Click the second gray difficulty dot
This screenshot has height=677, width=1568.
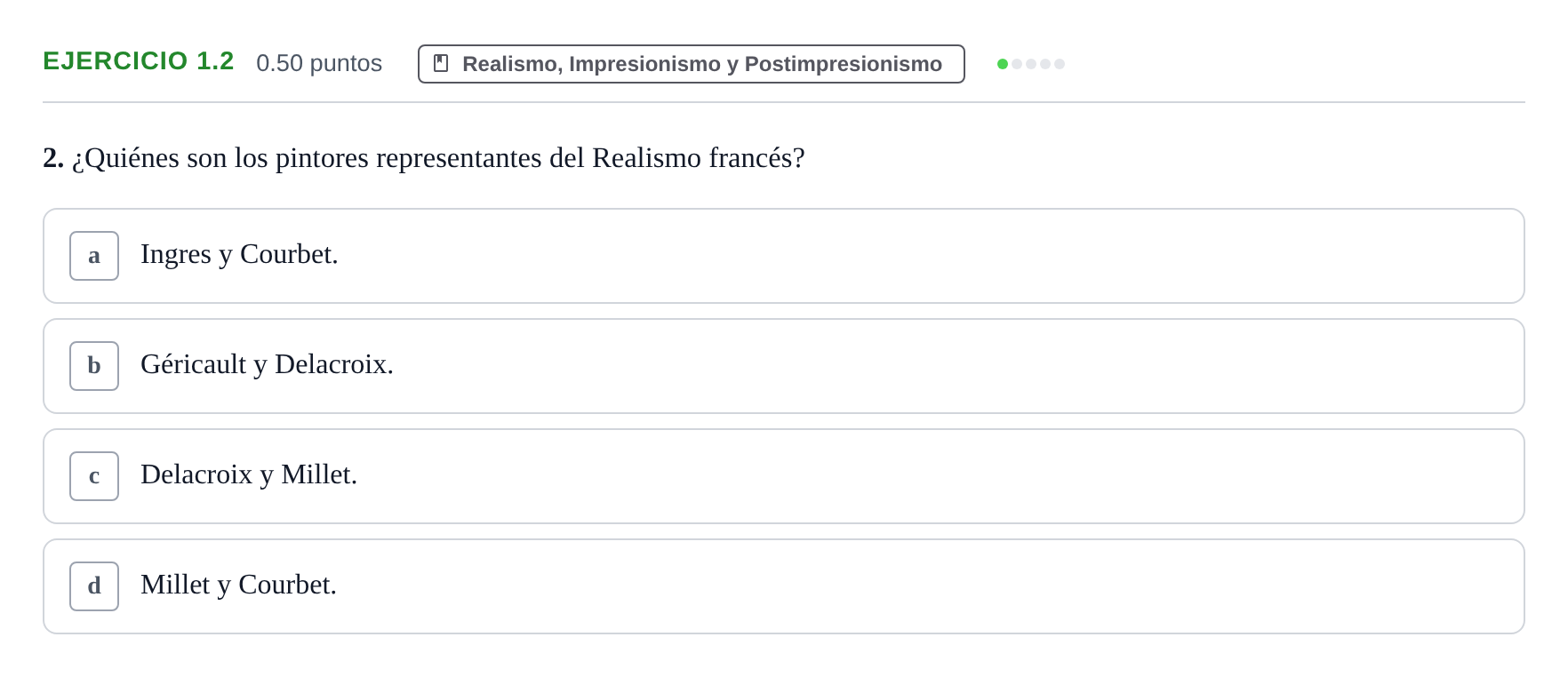point(1017,64)
